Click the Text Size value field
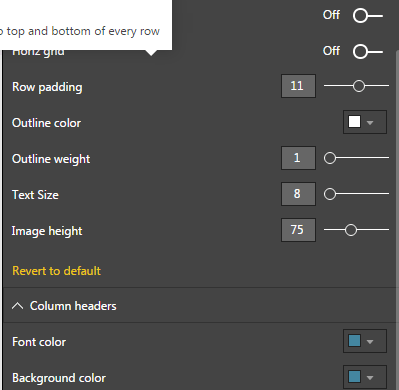Screen dimensions: 399x390 [x=298, y=194]
